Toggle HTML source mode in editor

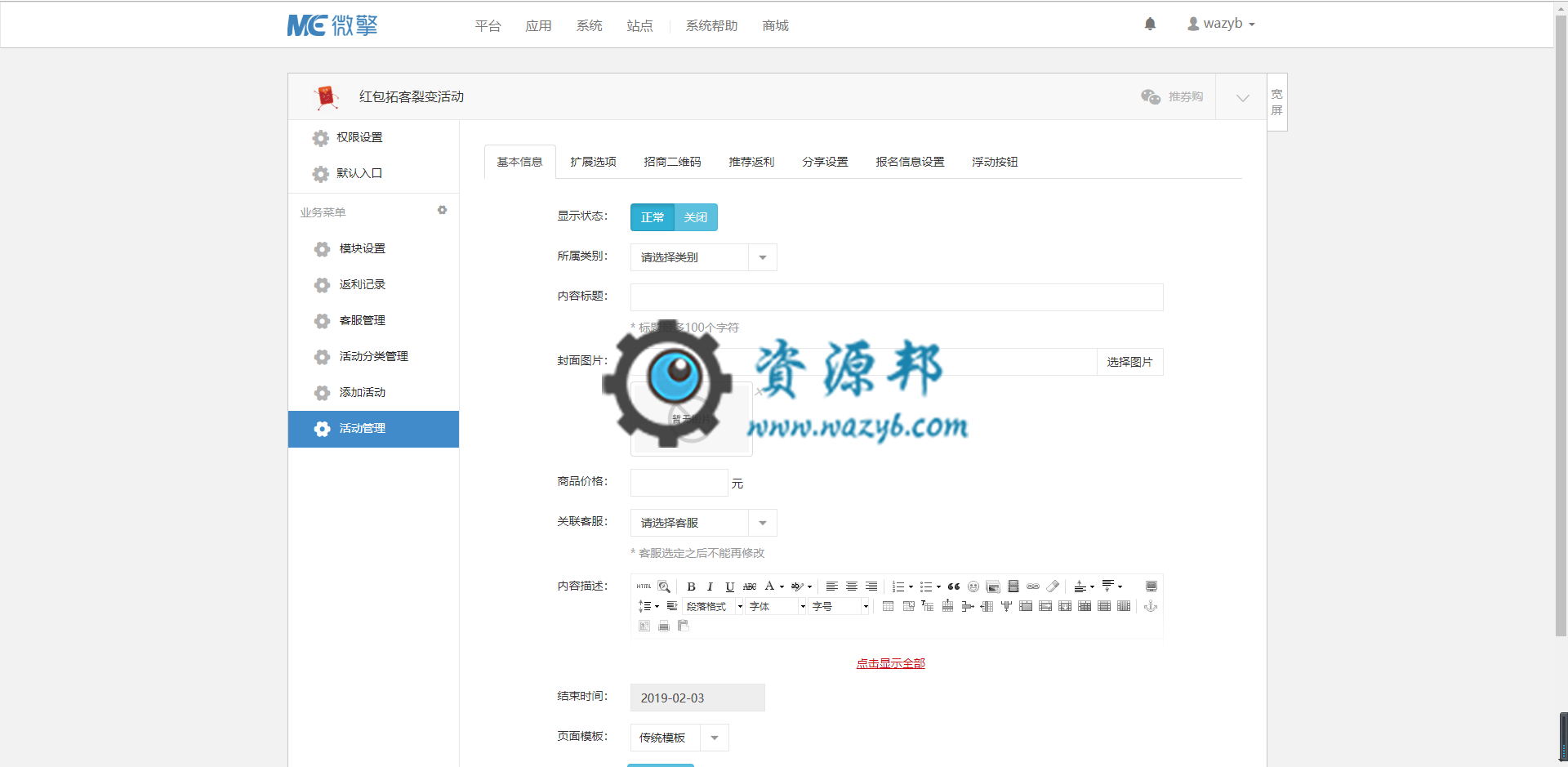(644, 586)
